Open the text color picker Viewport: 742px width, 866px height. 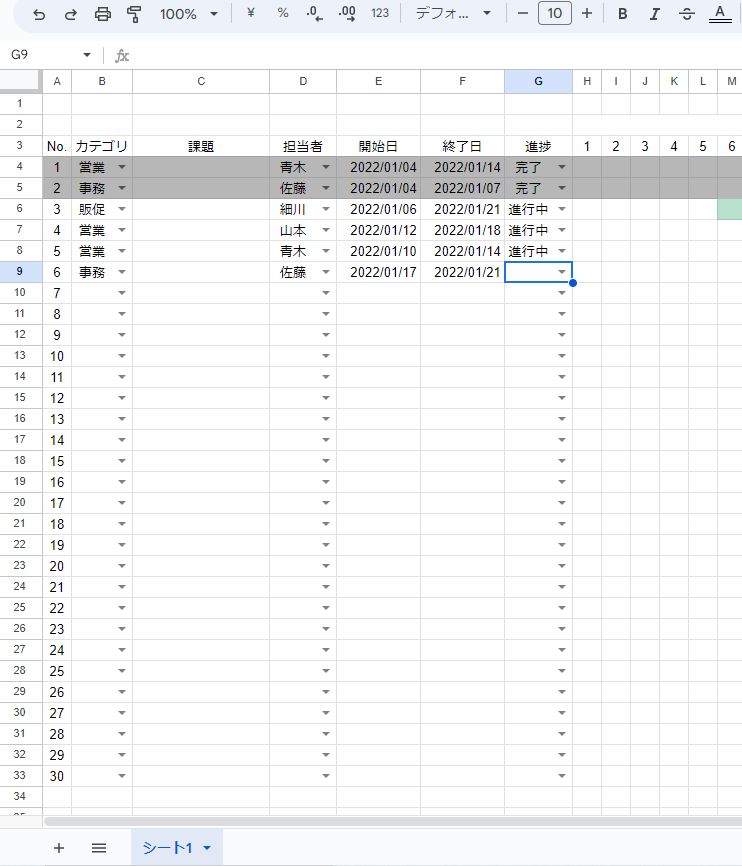click(717, 14)
